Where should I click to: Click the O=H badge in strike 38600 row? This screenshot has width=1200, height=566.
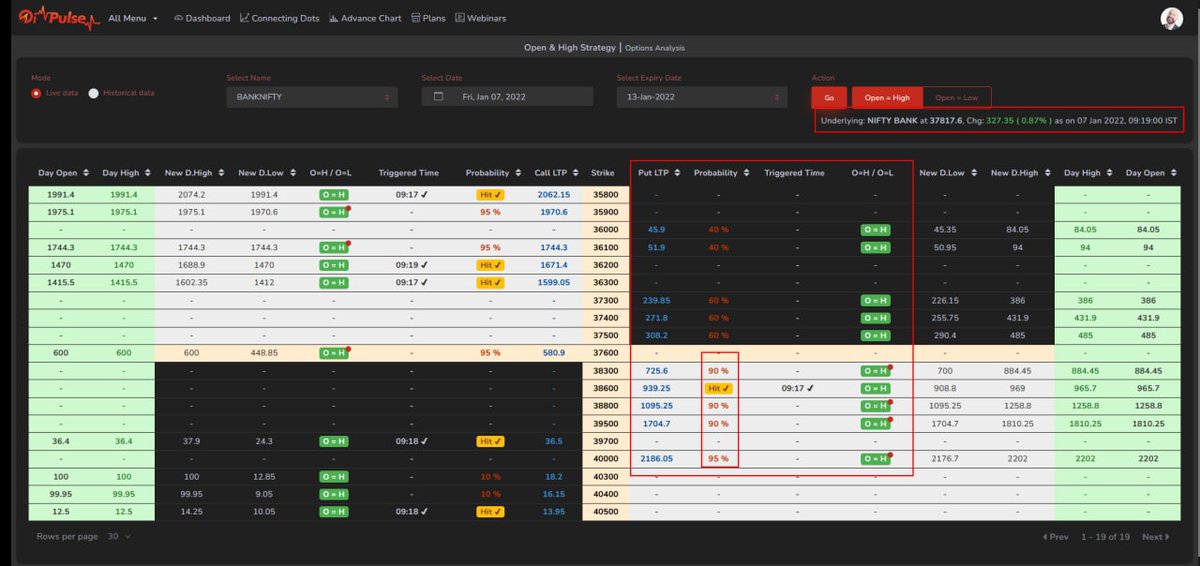875,388
